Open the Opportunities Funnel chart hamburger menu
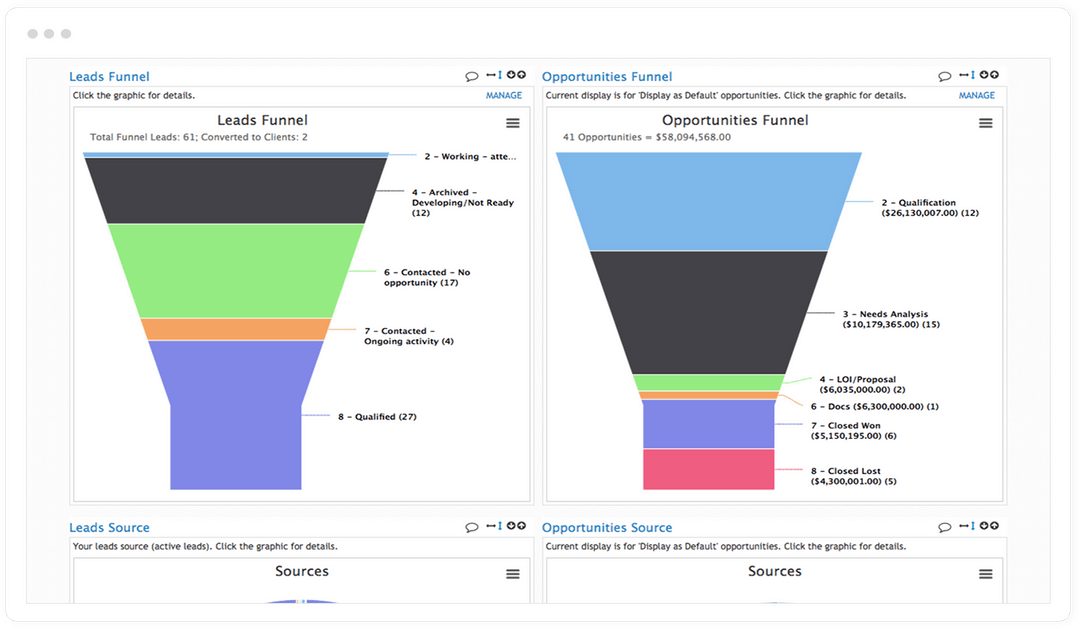Viewport: 1080px width, 629px height. [x=986, y=123]
